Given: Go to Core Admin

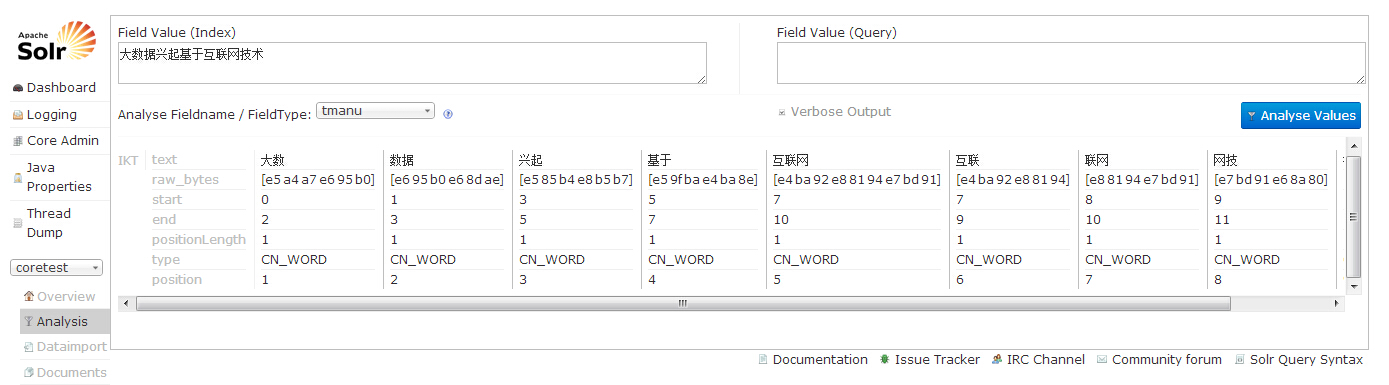Looking at the screenshot, I should point(55,141).
